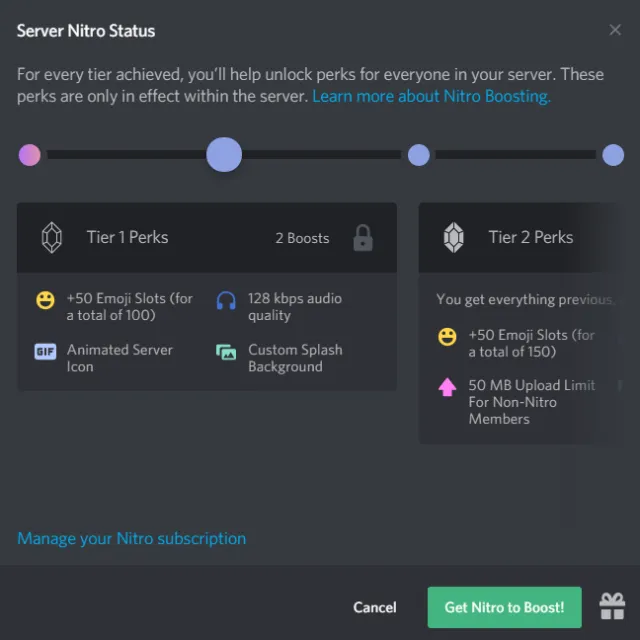Viewport: 640px width, 640px height.
Task: Open Manage your Nitro subscription link
Action: coord(131,538)
